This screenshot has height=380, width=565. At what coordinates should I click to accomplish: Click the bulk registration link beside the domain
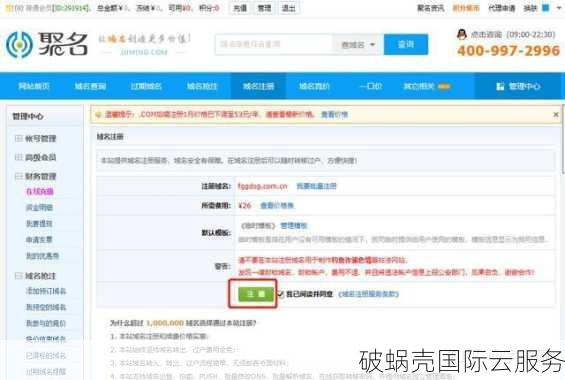pos(316,186)
